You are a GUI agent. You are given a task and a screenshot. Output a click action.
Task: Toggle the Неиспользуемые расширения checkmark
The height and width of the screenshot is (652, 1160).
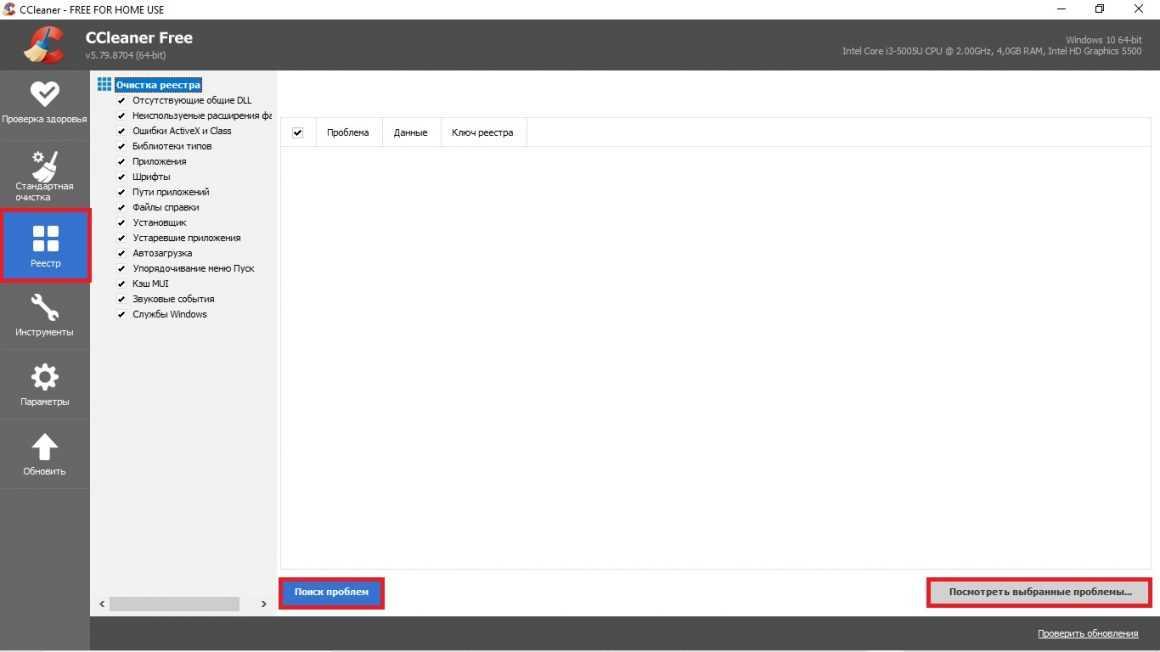coord(121,115)
